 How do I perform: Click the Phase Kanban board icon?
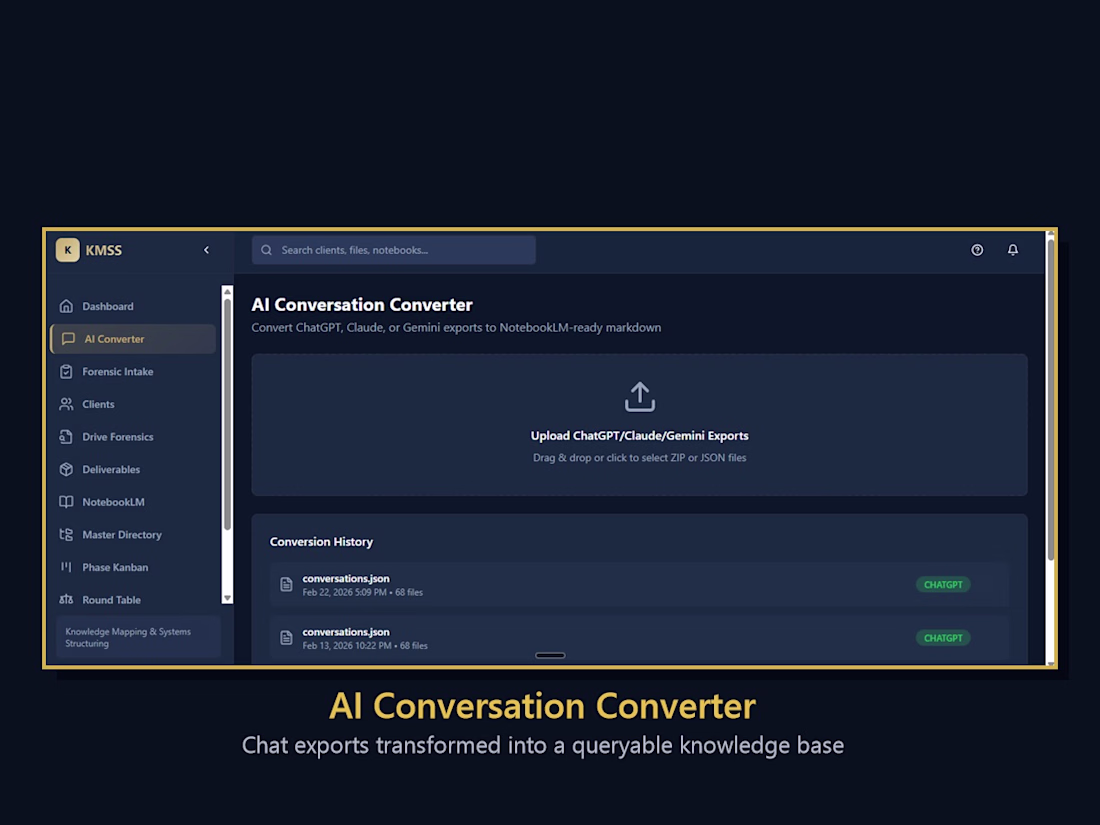click(66, 567)
